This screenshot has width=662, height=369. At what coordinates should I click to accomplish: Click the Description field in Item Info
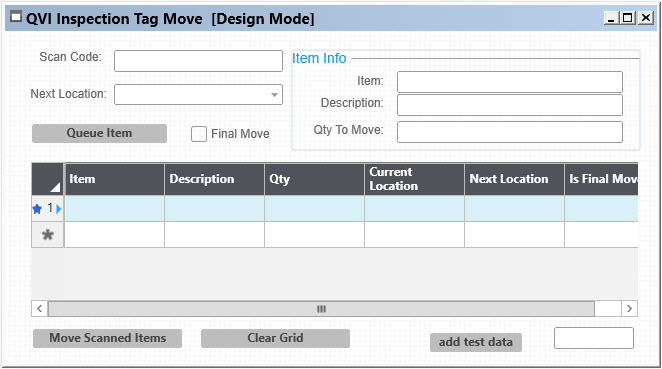click(510, 105)
